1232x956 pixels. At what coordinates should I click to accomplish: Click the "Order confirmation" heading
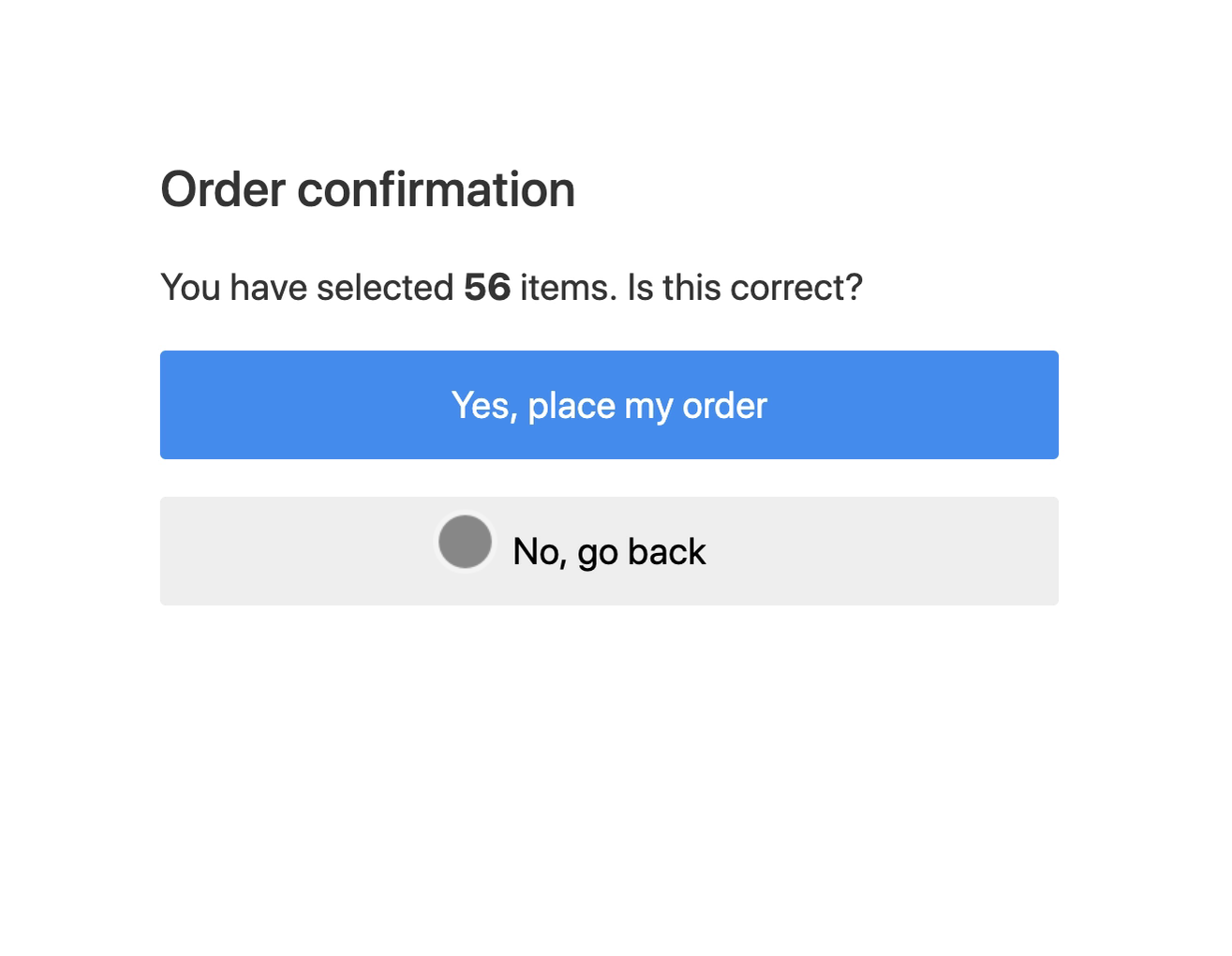pos(368,189)
